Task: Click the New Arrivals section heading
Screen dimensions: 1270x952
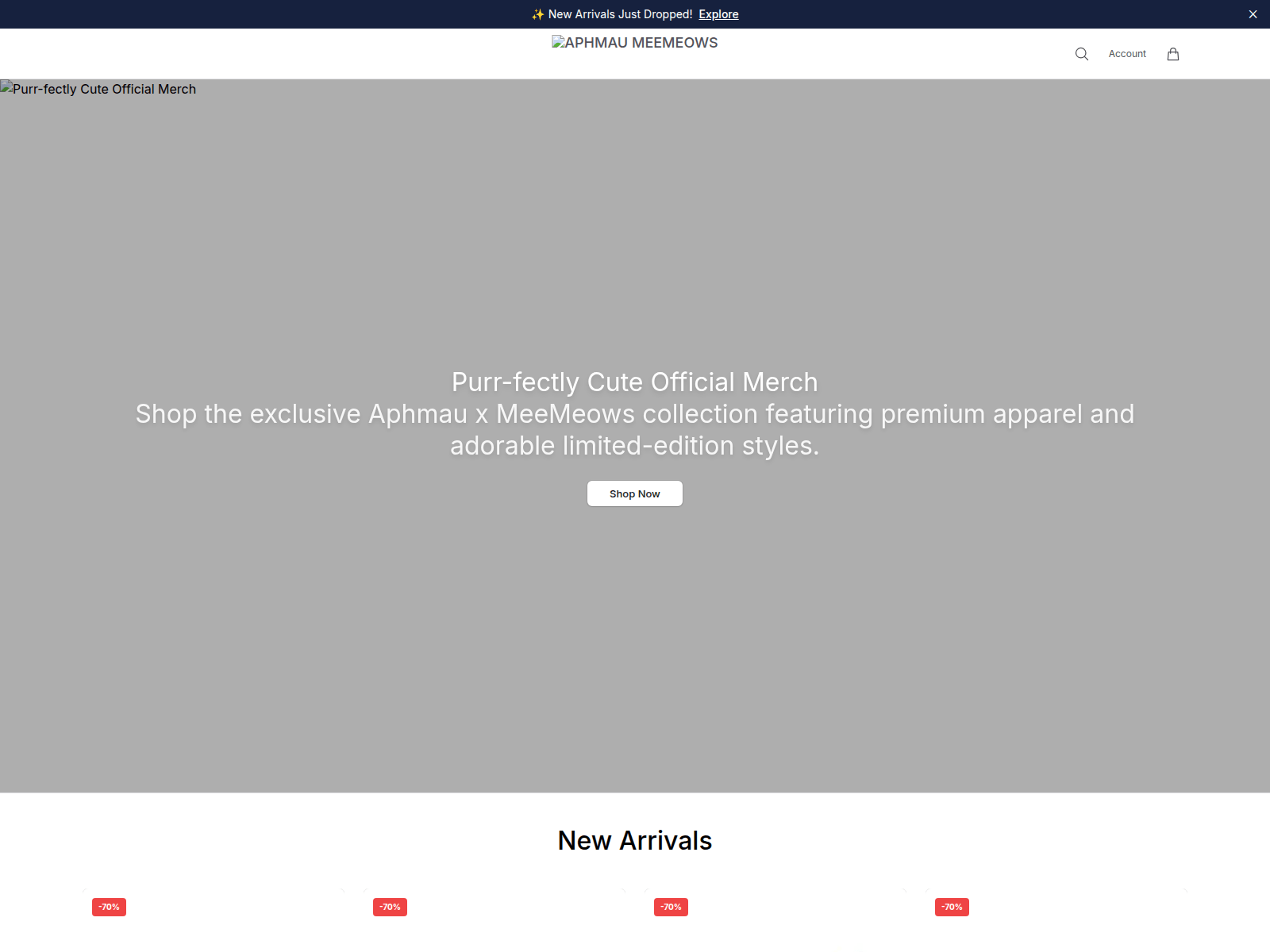Action: 635,841
